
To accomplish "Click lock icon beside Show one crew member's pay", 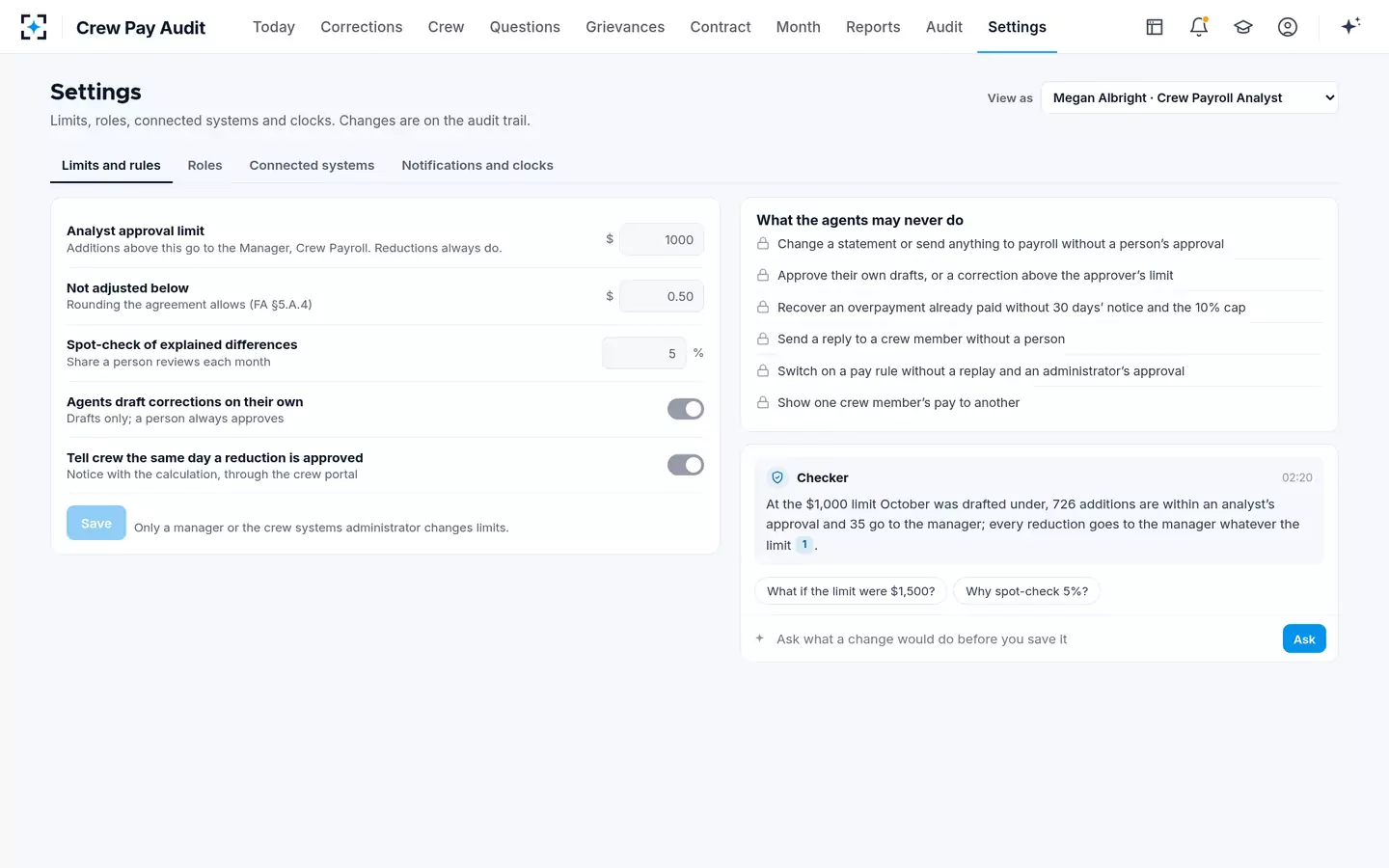I will (763, 403).
